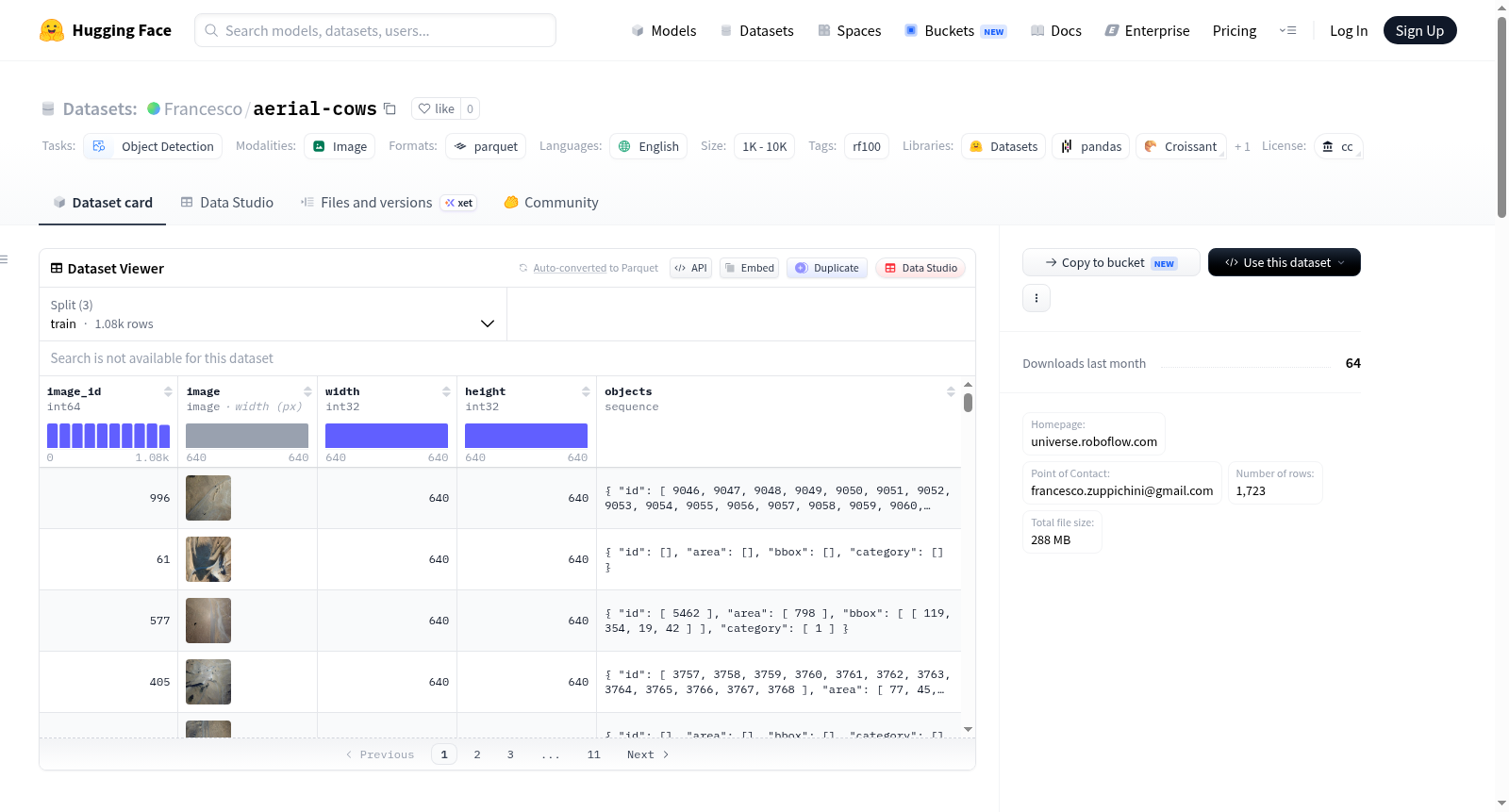Open the API button in Dataset Viewer

point(690,268)
